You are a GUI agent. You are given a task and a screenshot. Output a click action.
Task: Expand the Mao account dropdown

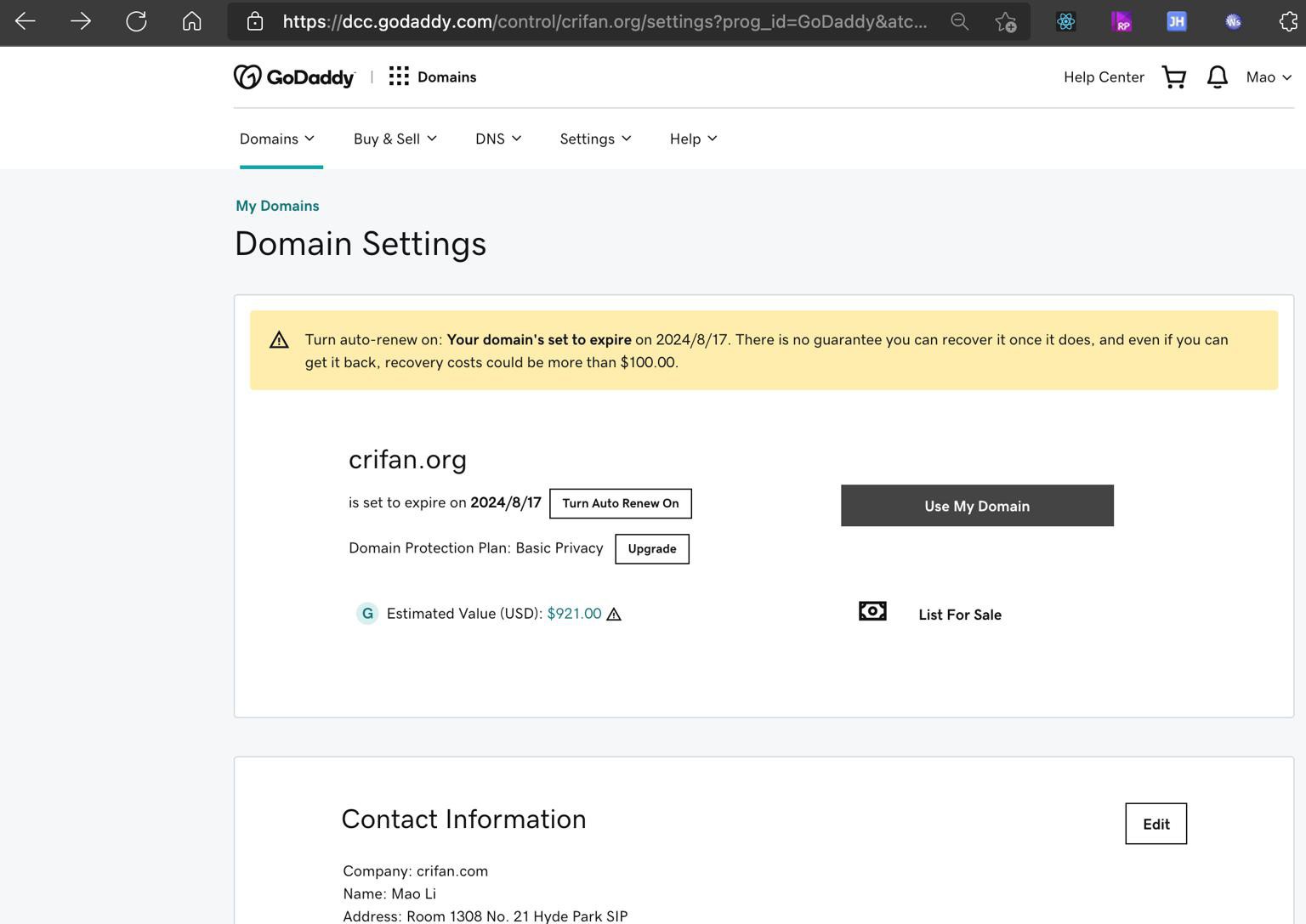[1269, 77]
